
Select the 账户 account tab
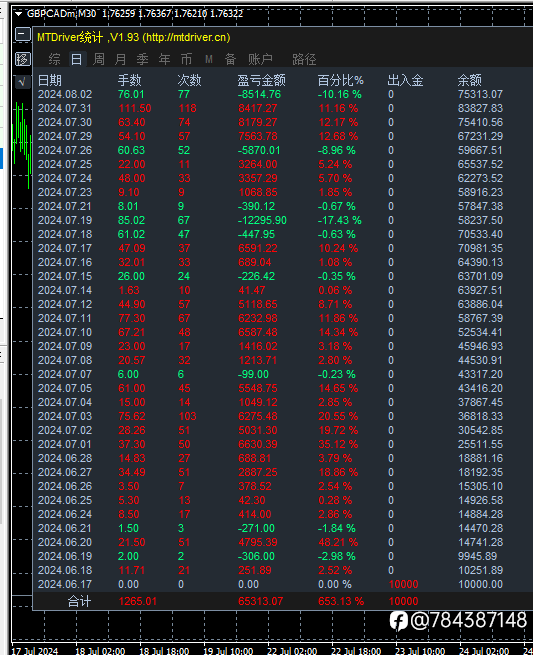click(x=261, y=59)
